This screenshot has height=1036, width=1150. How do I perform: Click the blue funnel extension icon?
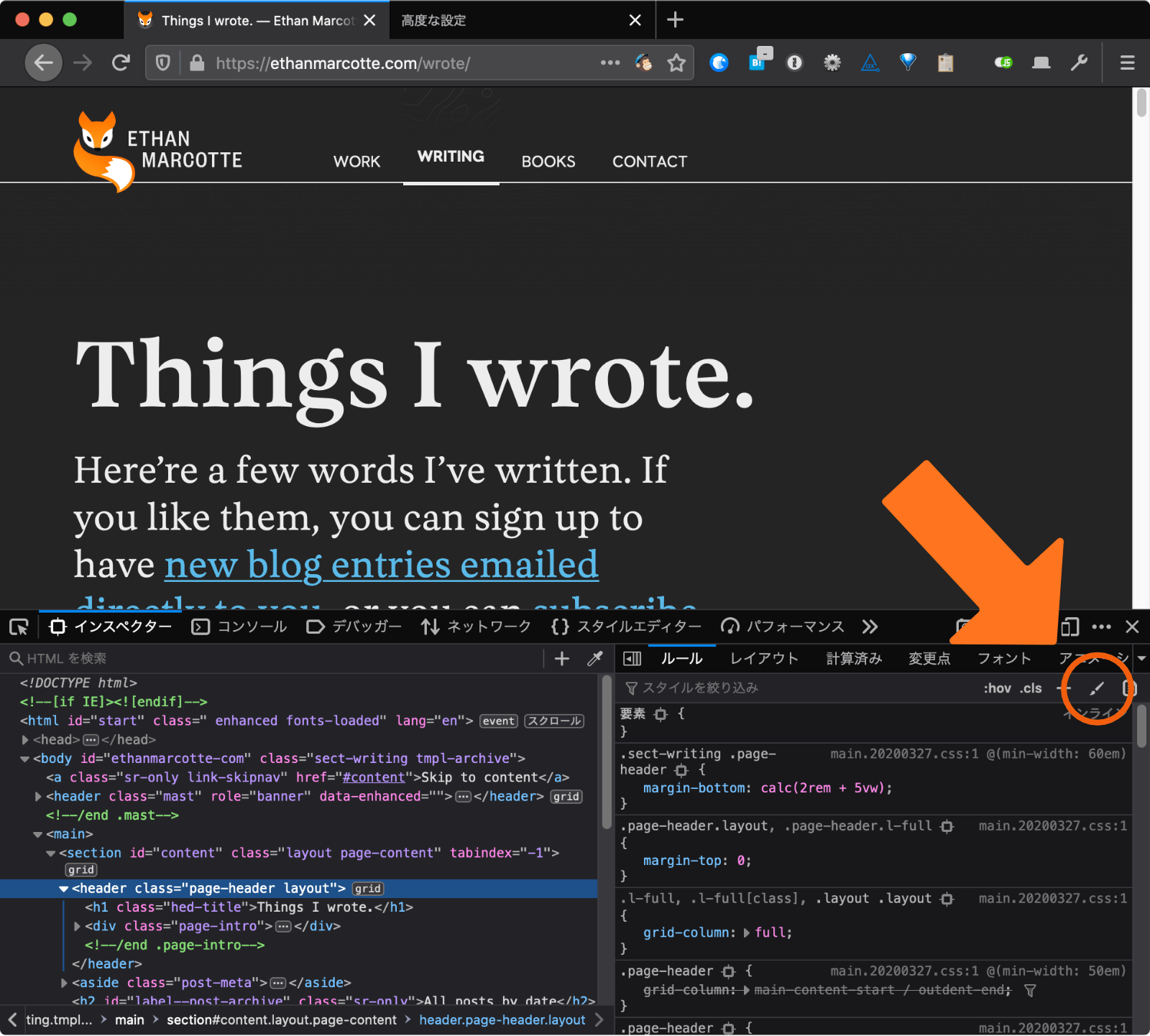pyautogui.click(x=908, y=63)
